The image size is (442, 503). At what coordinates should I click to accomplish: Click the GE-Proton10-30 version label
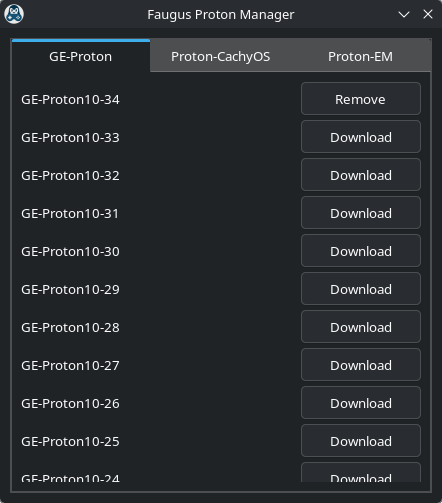coord(70,251)
